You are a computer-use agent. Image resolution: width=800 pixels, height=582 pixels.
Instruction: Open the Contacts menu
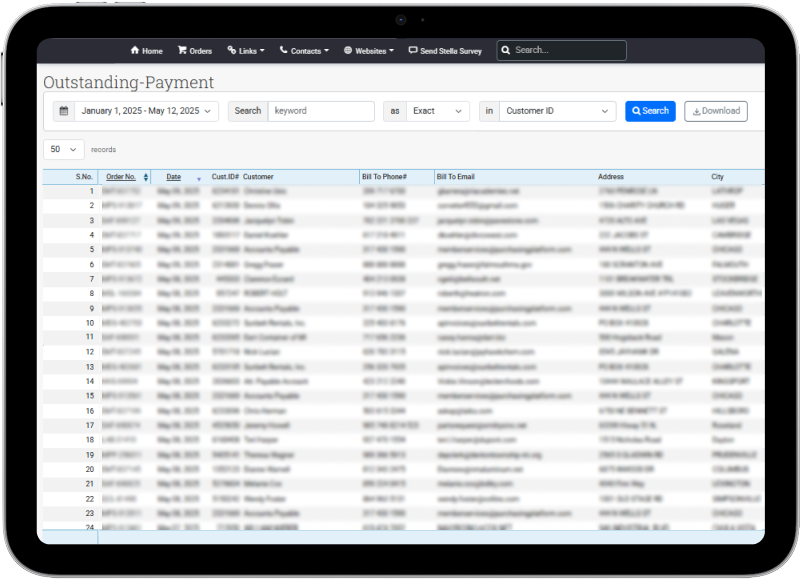[x=304, y=51]
